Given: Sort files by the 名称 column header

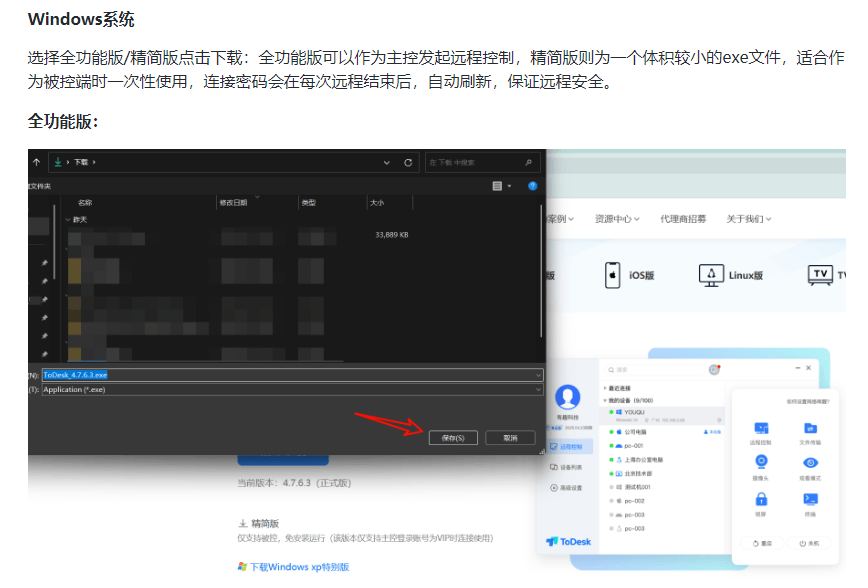Looking at the screenshot, I should point(85,203).
